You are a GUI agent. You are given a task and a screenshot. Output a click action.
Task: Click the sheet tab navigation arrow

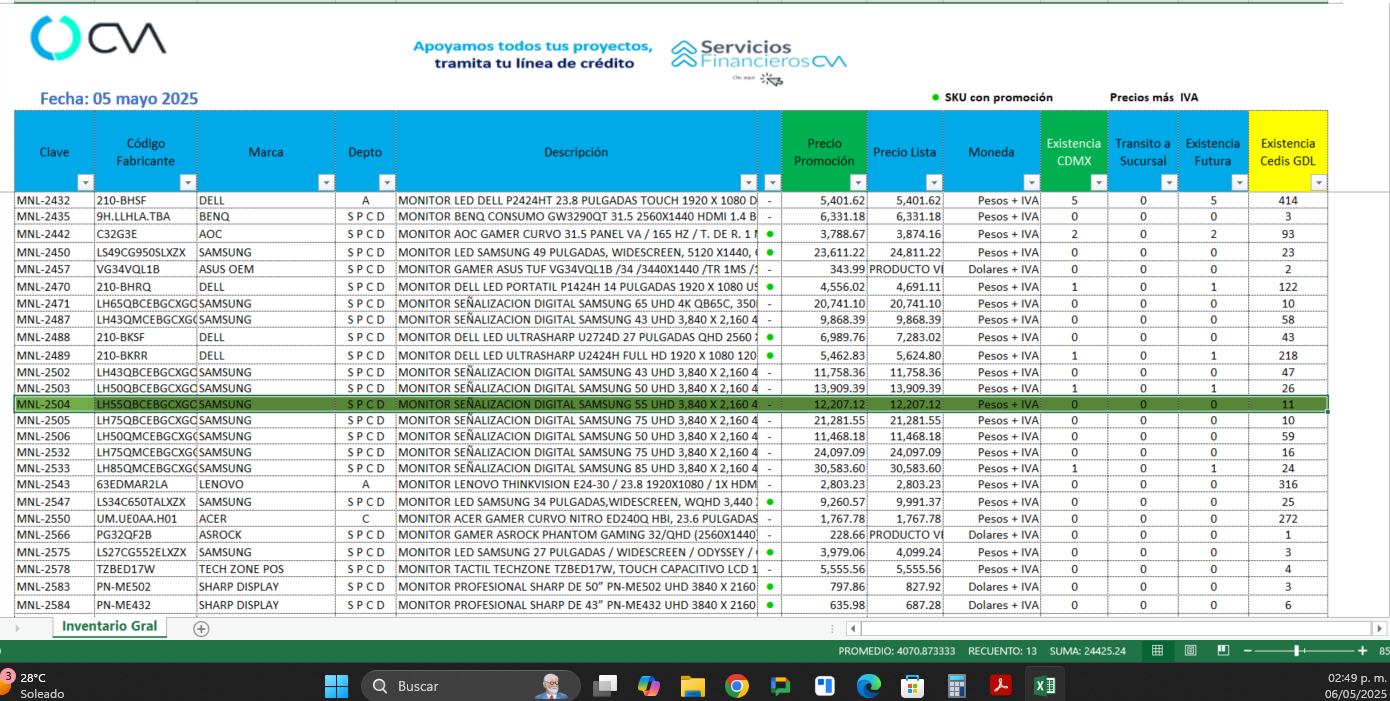(x=16, y=629)
